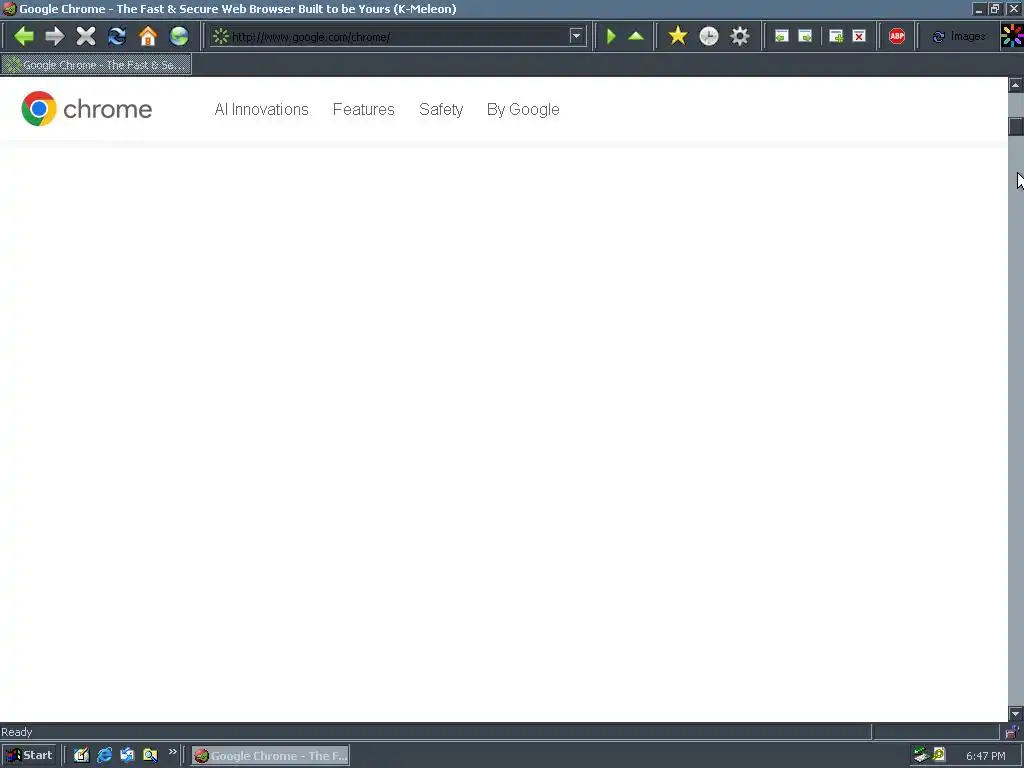Go forward with the gray right arrow
The image size is (1024, 768).
point(55,36)
